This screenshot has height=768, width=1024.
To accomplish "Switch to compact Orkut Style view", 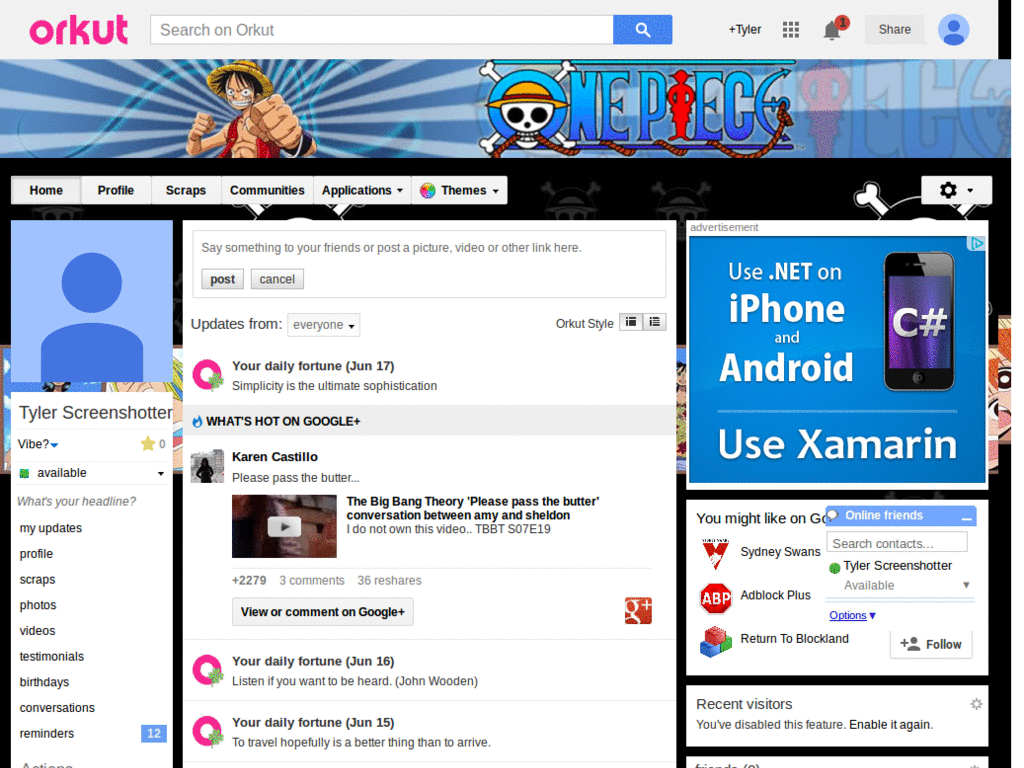I will (631, 322).
